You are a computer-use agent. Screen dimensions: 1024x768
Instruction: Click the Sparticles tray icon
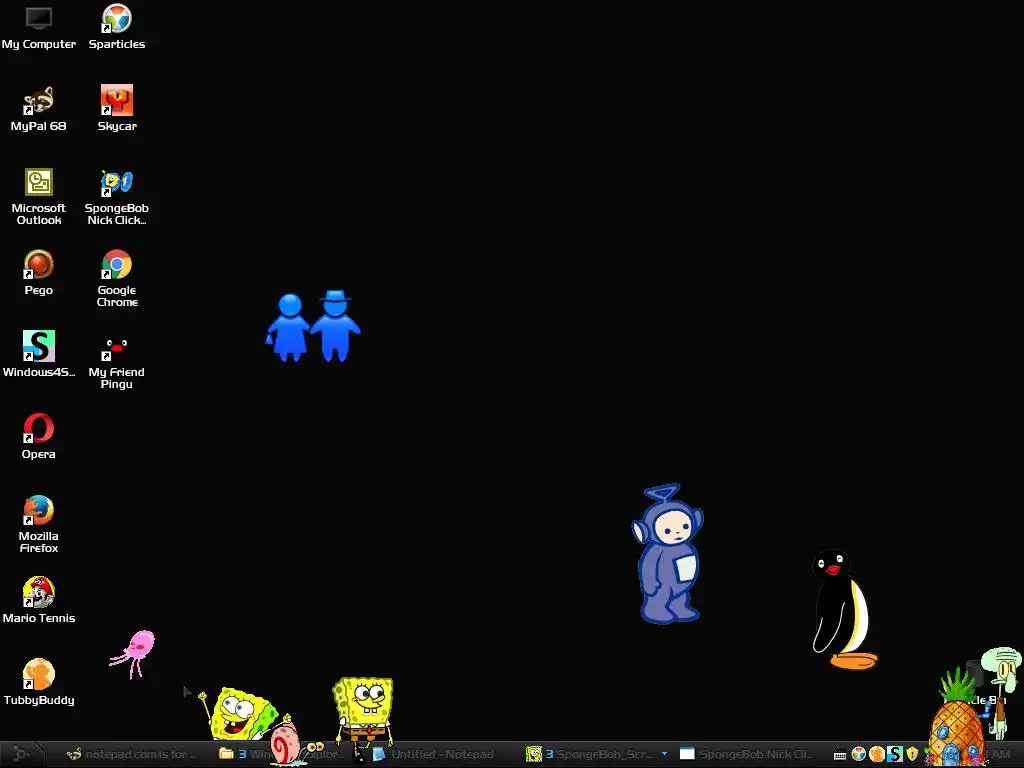[859, 754]
